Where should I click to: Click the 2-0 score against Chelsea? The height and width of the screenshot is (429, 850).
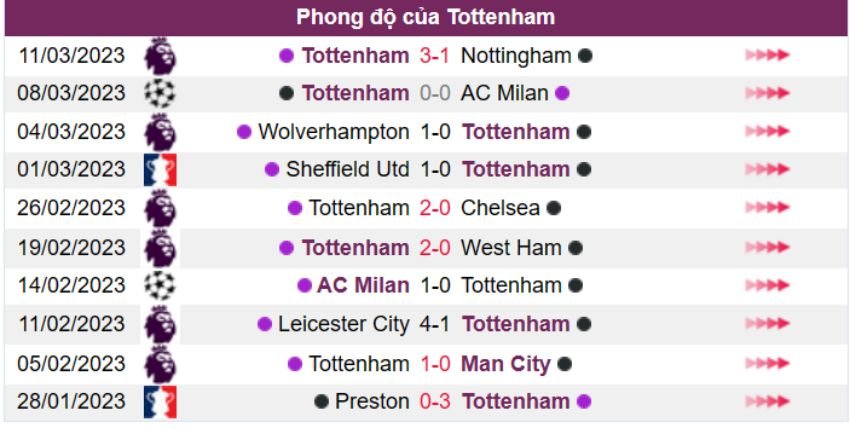click(x=435, y=208)
